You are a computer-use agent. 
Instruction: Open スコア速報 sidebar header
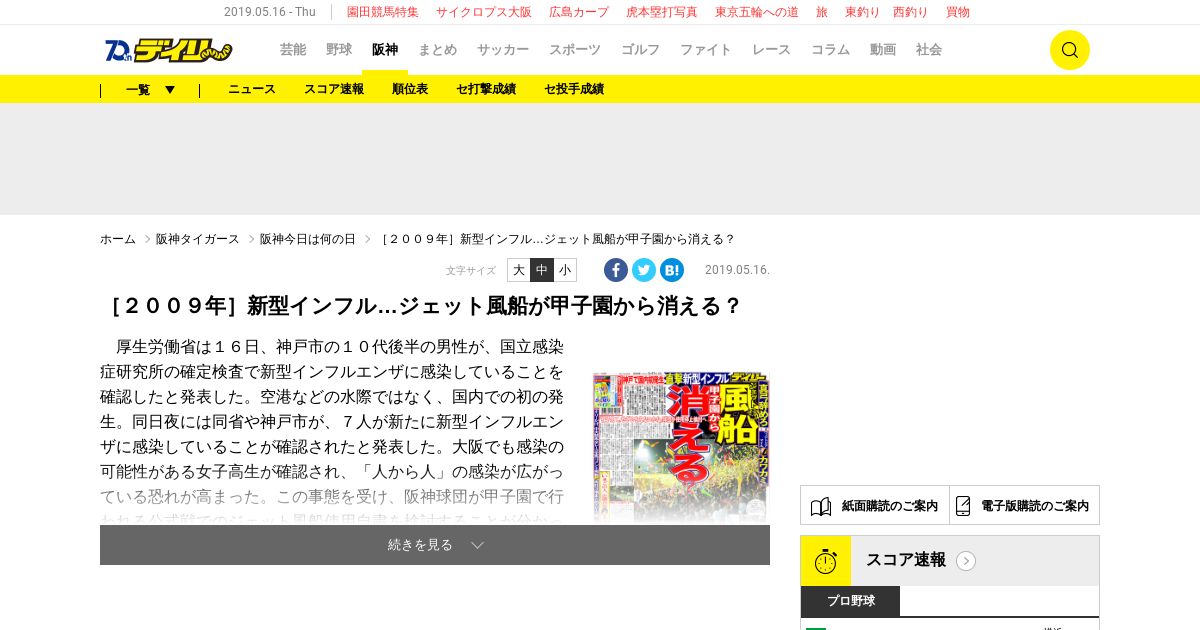[950, 561]
